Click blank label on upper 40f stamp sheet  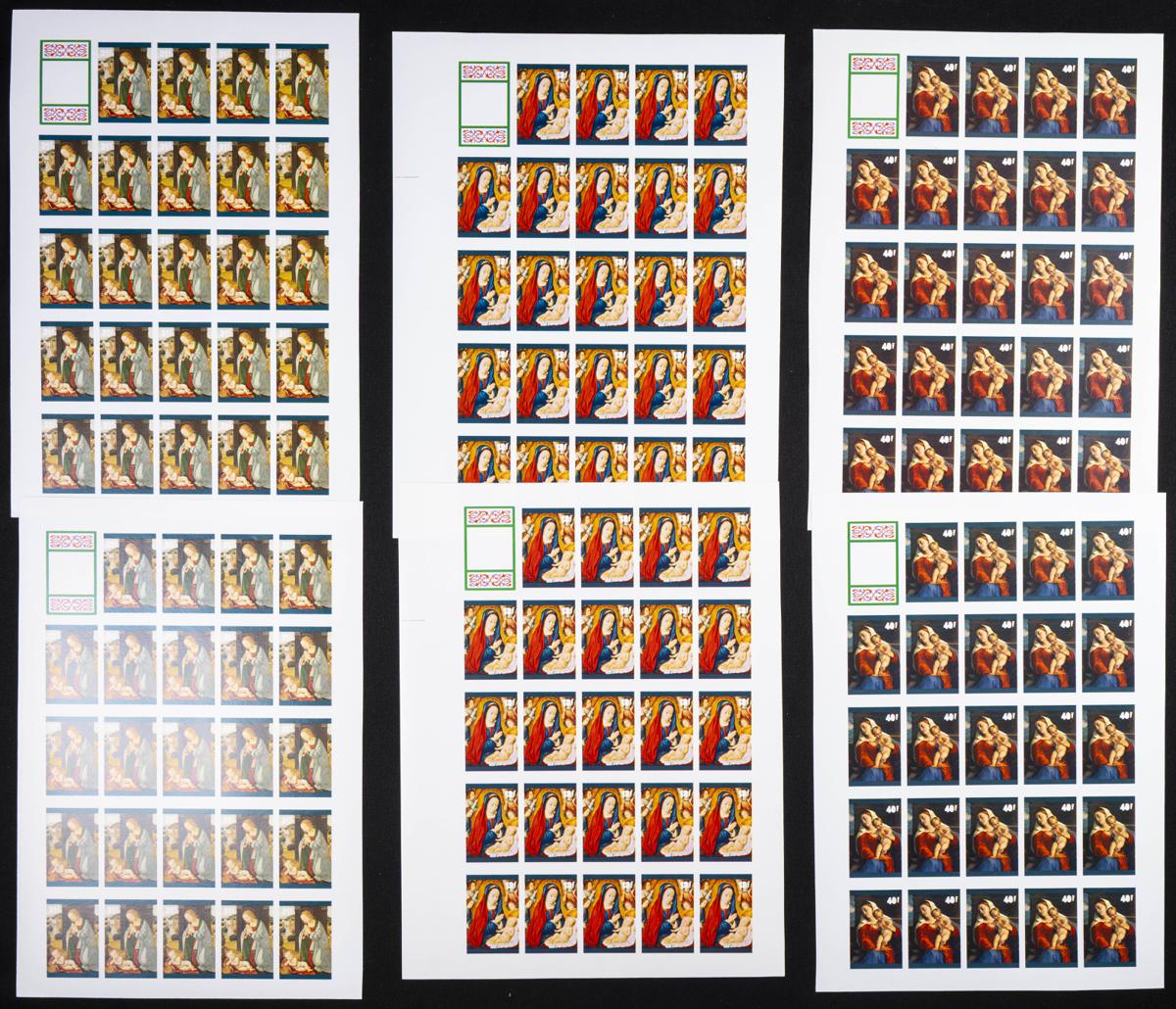872,98
